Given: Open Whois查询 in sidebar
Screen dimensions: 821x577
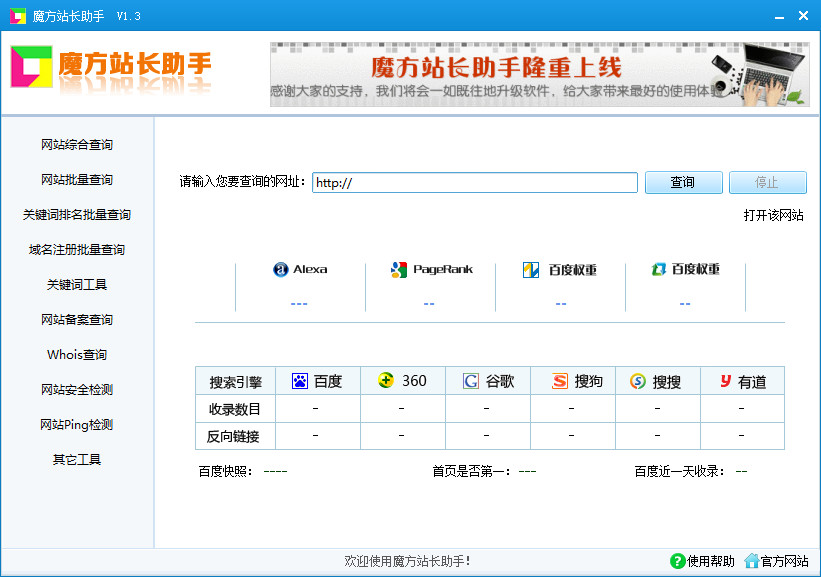Looking at the screenshot, I should [x=77, y=354].
